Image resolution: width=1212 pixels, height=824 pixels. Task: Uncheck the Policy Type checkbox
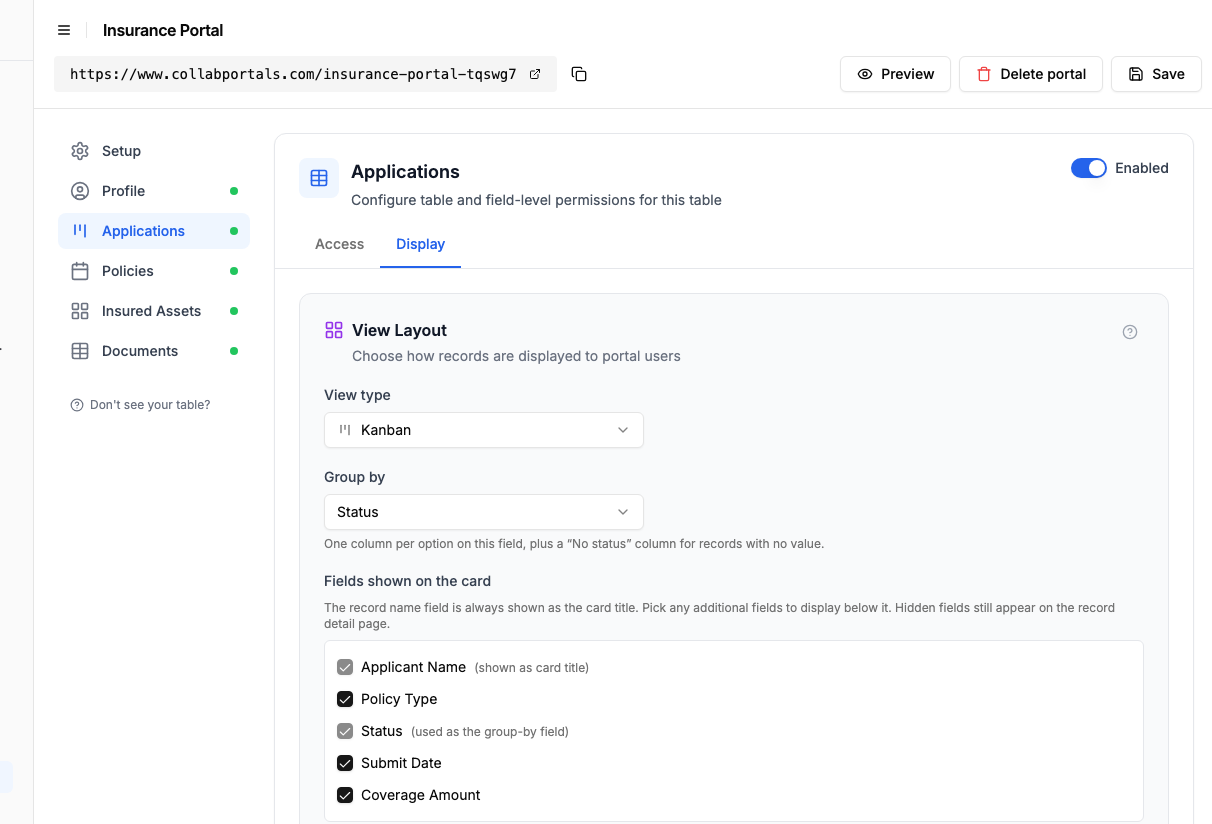(x=345, y=699)
